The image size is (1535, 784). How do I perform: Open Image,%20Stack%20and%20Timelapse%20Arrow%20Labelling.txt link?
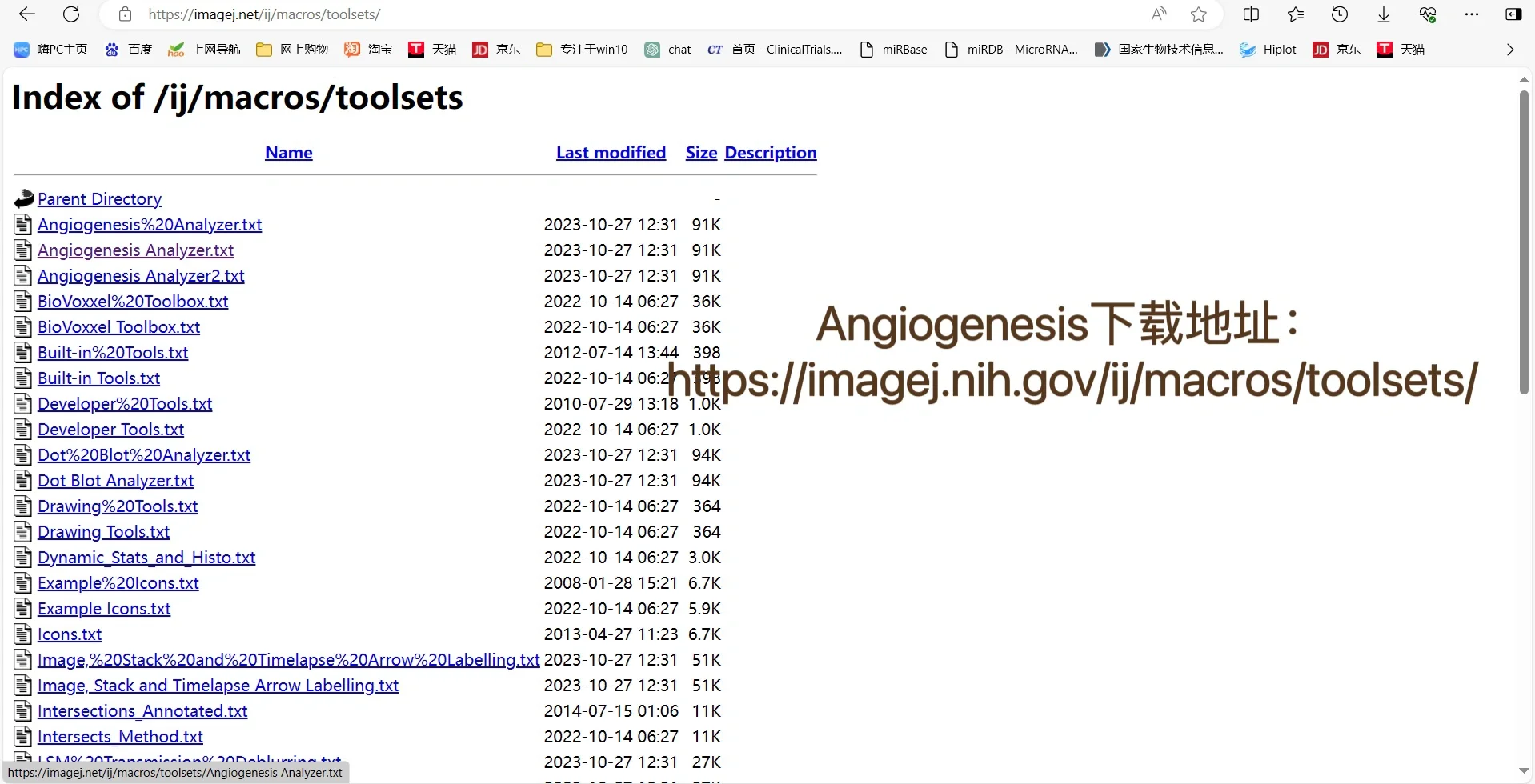click(288, 660)
